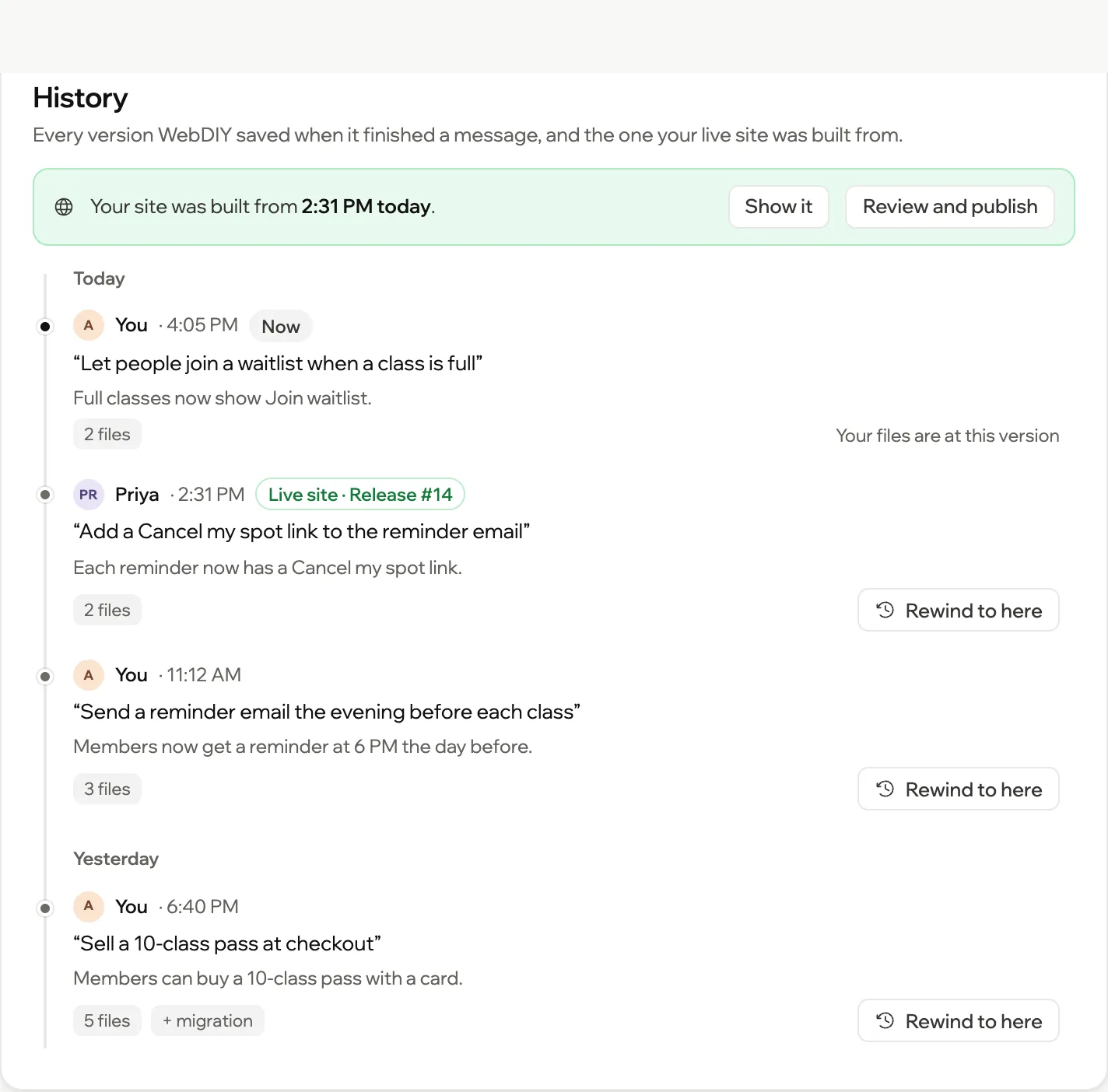The height and width of the screenshot is (1092, 1108).
Task: Click the History heading
Action: (x=80, y=98)
